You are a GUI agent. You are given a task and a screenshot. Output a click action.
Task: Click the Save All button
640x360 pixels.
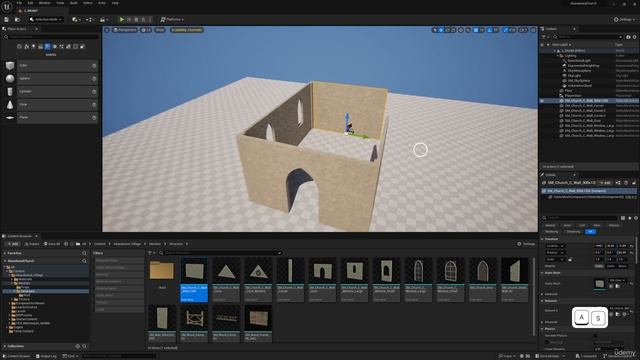(x=52, y=244)
